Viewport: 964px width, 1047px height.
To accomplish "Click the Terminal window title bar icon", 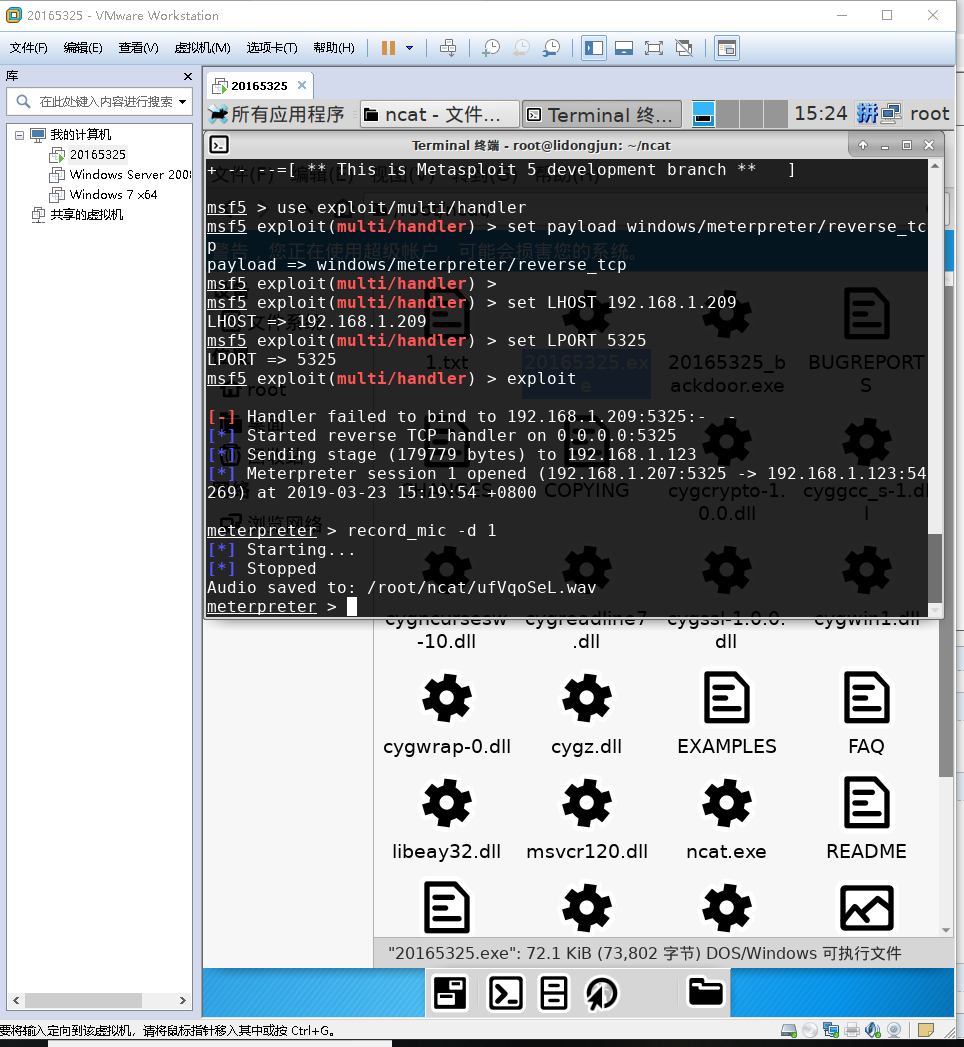I will pyautogui.click(x=219, y=145).
